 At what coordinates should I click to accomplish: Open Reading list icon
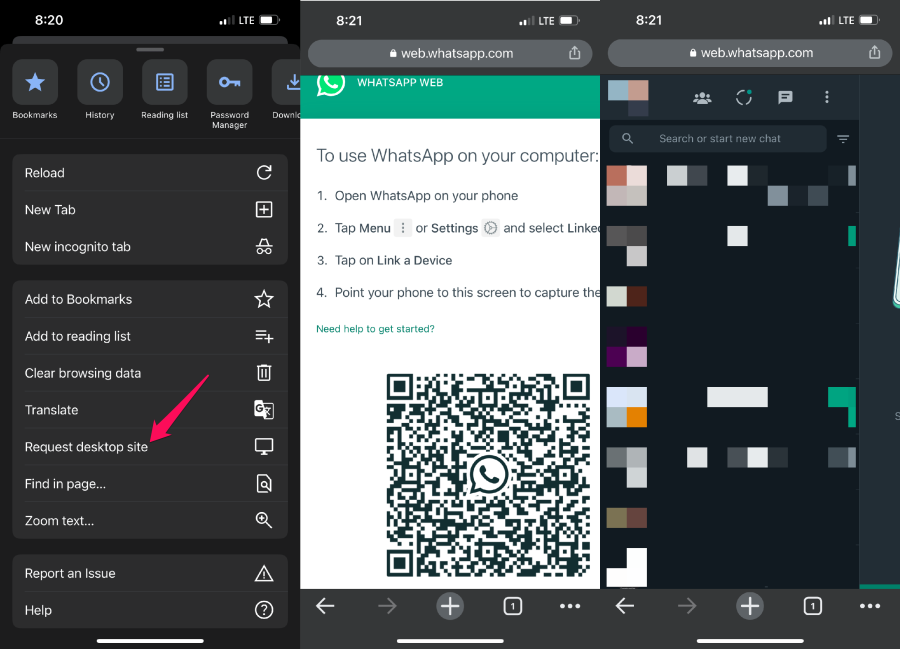(165, 82)
